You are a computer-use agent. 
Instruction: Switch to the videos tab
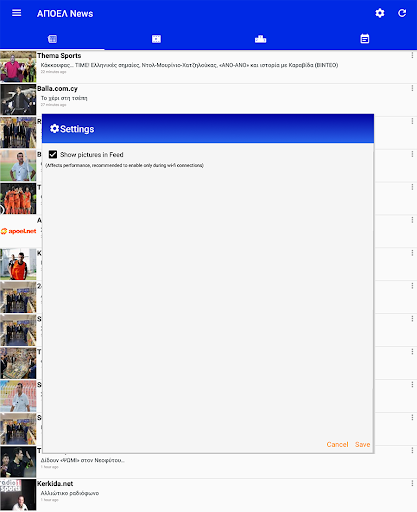click(156, 39)
